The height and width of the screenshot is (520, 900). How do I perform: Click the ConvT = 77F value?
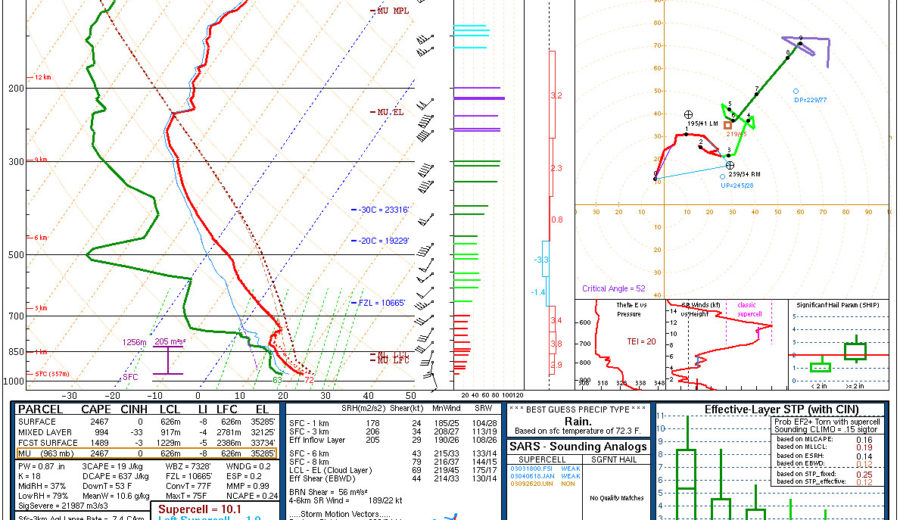(187, 486)
